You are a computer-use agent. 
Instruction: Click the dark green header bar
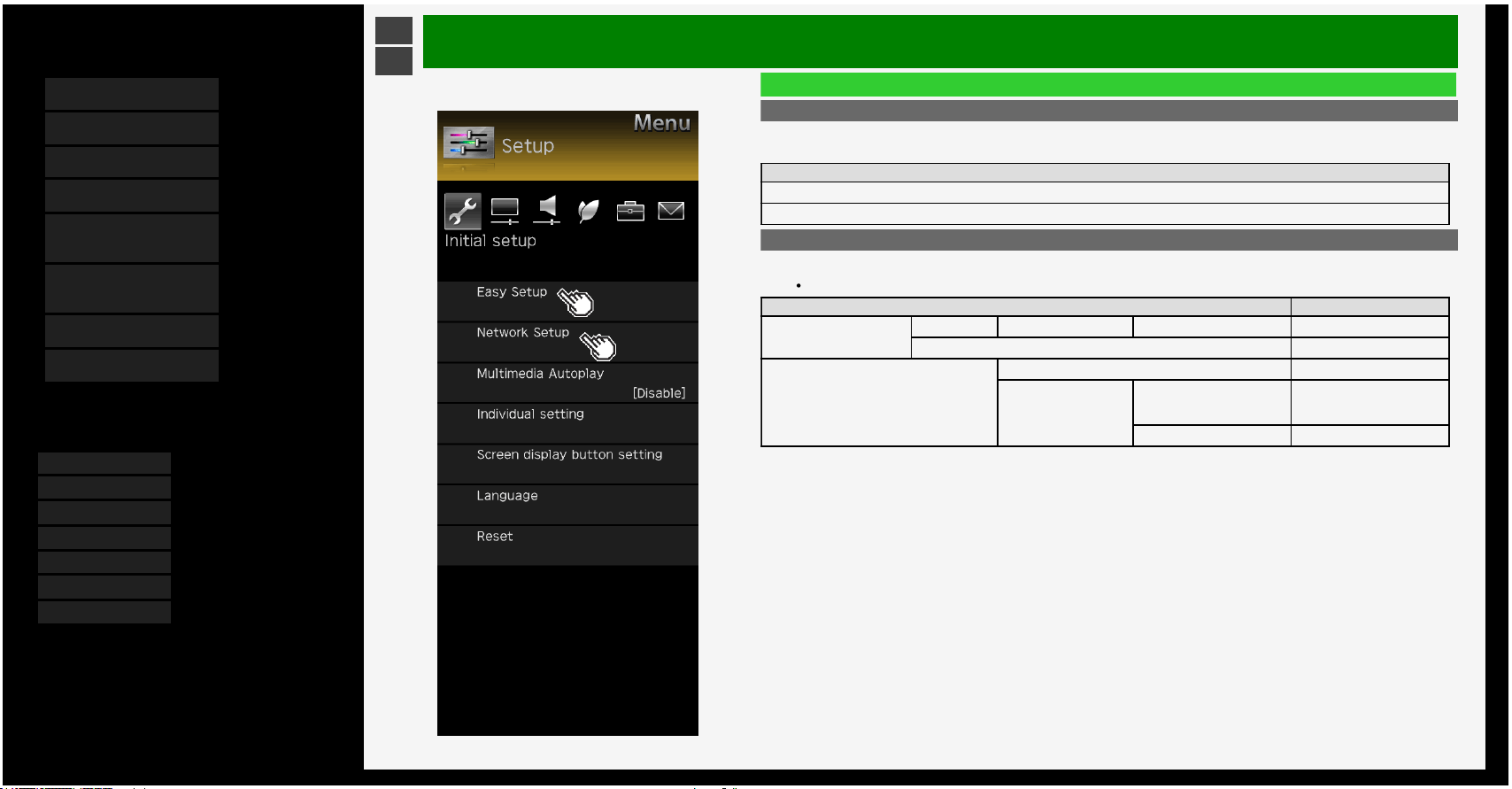[940, 42]
